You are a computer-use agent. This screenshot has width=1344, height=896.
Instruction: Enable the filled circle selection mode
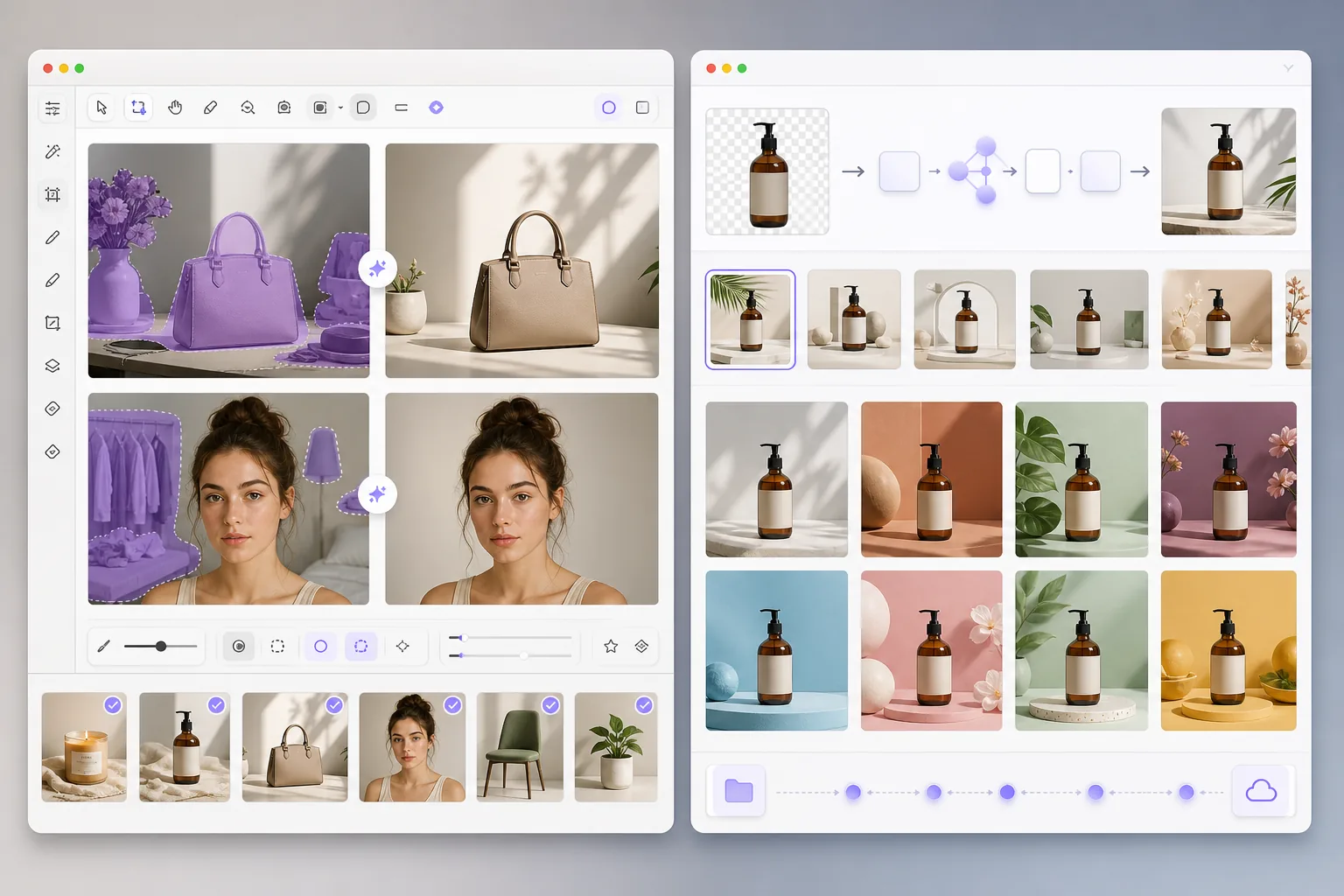pos(239,647)
